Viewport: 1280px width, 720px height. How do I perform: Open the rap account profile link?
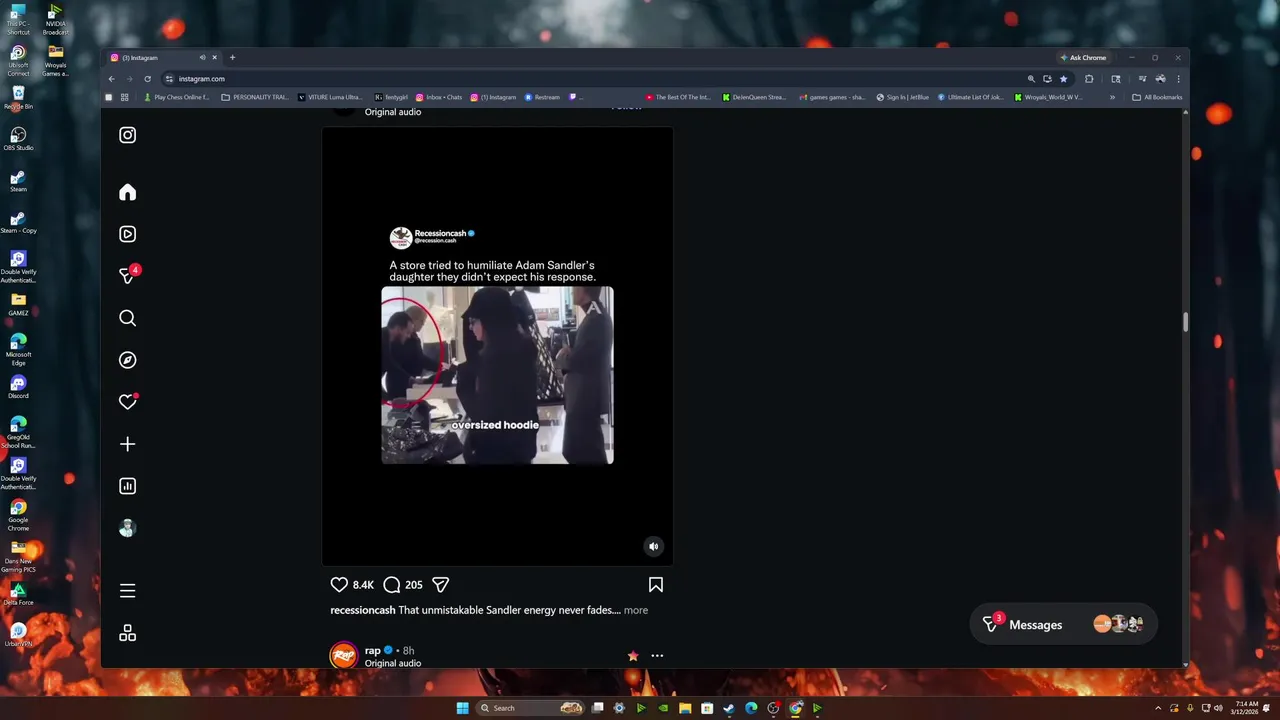(372, 650)
